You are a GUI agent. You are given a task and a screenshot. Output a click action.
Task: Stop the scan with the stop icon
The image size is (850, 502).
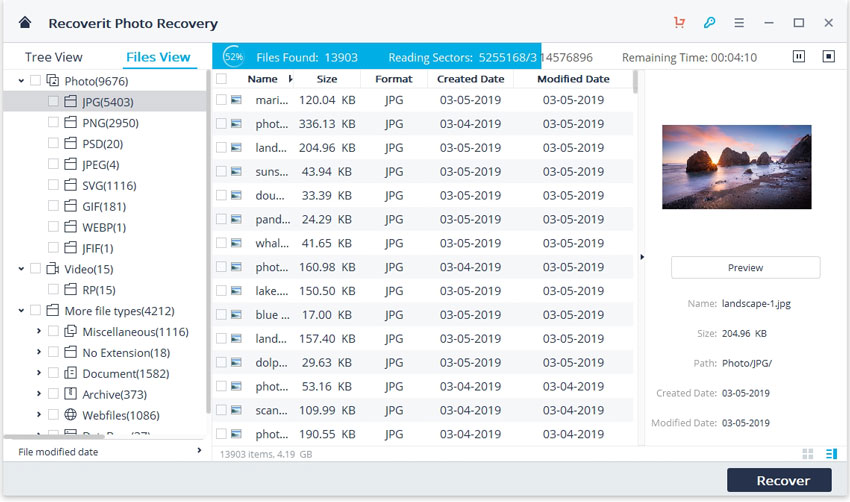pyautogui.click(x=828, y=57)
